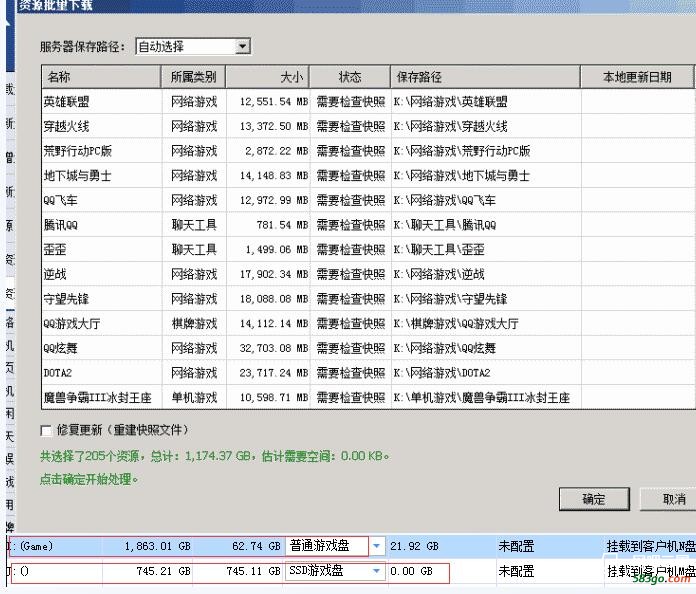Click 21.92 GB cell in Game row
696x594 pixels.
coord(414,546)
